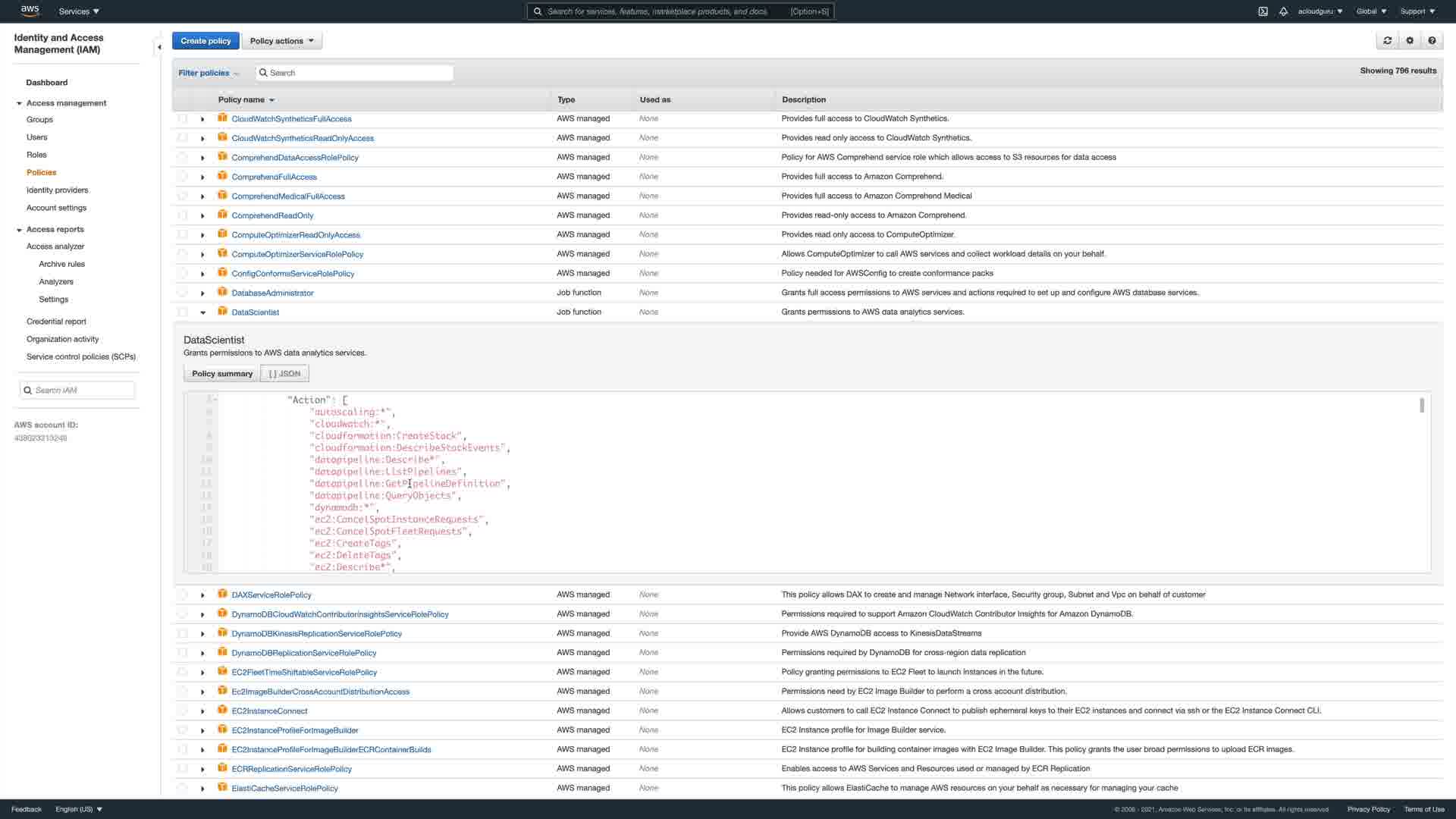The image size is (1456, 819).
Task: Collapse the DataScientist policy details
Action: pyautogui.click(x=202, y=312)
